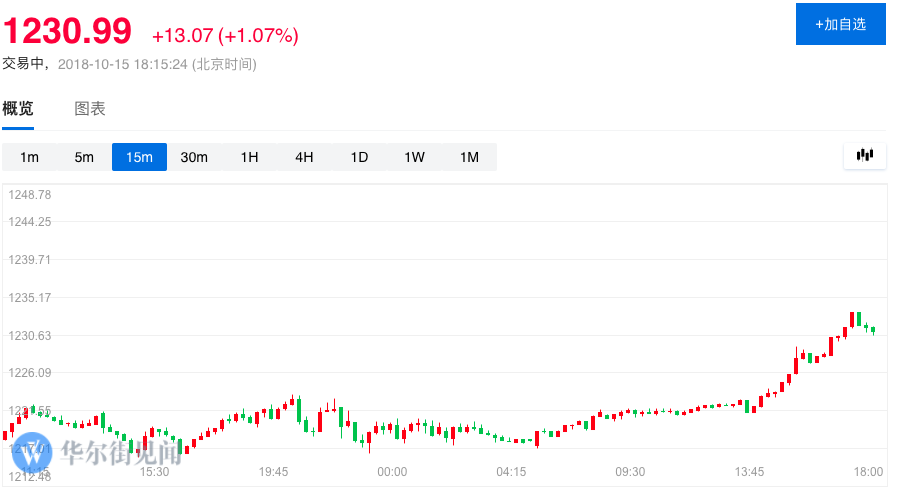Image resolution: width=898 pixels, height=491 pixels.
Task: Open the candlestick chart type icon
Action: pos(865,155)
